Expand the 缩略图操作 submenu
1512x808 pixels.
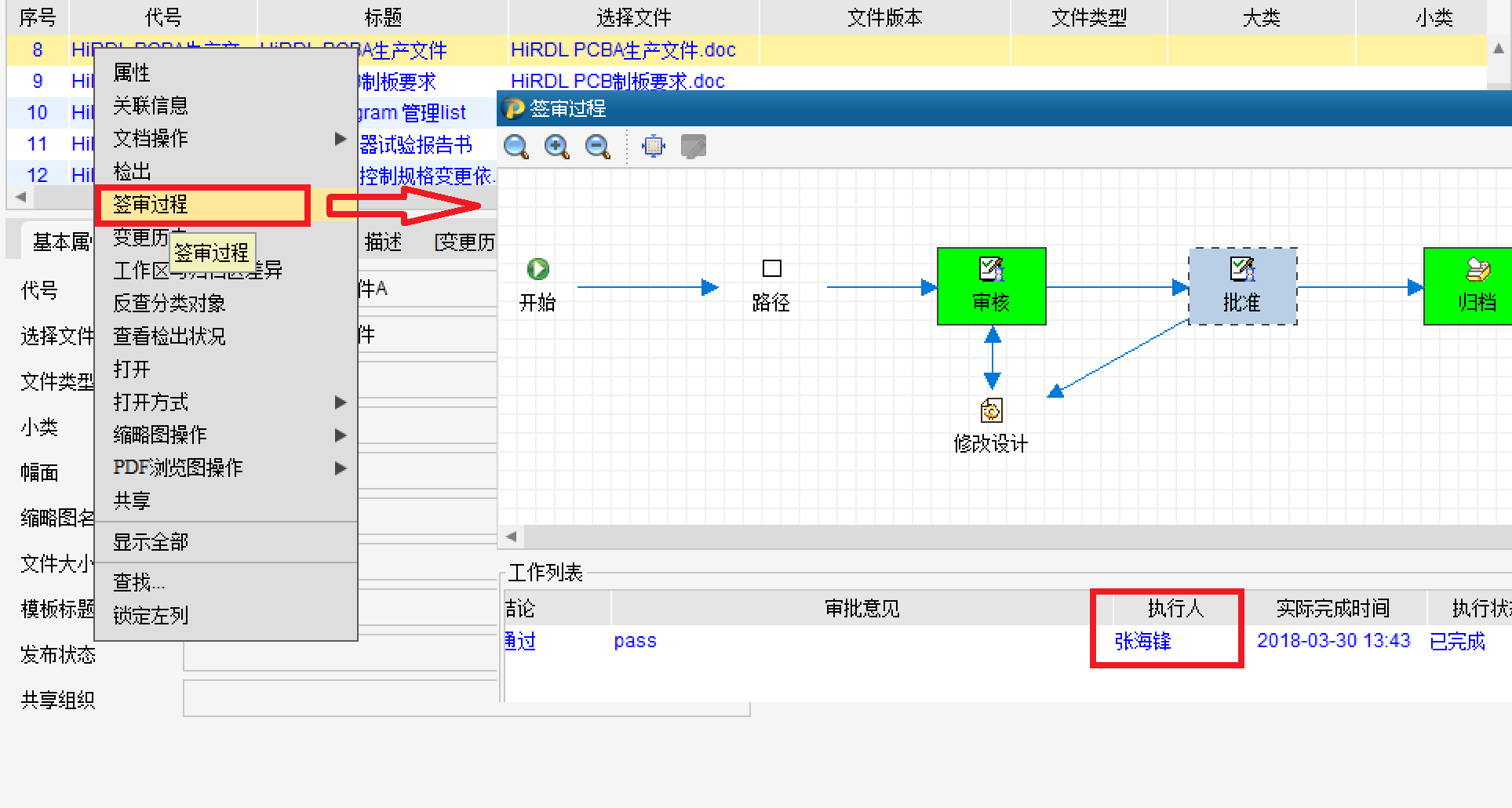coord(226,435)
